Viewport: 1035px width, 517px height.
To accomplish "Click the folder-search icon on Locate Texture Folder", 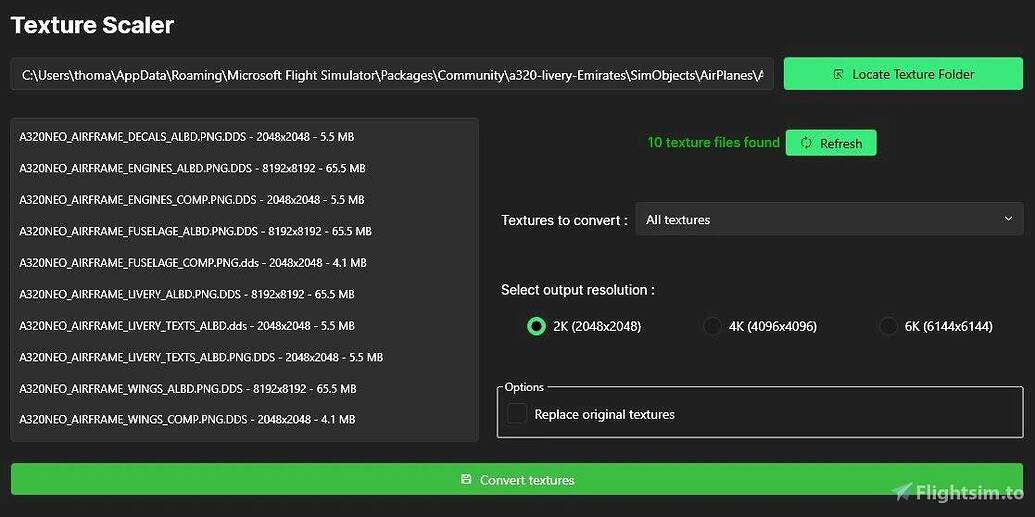I will 838,74.
